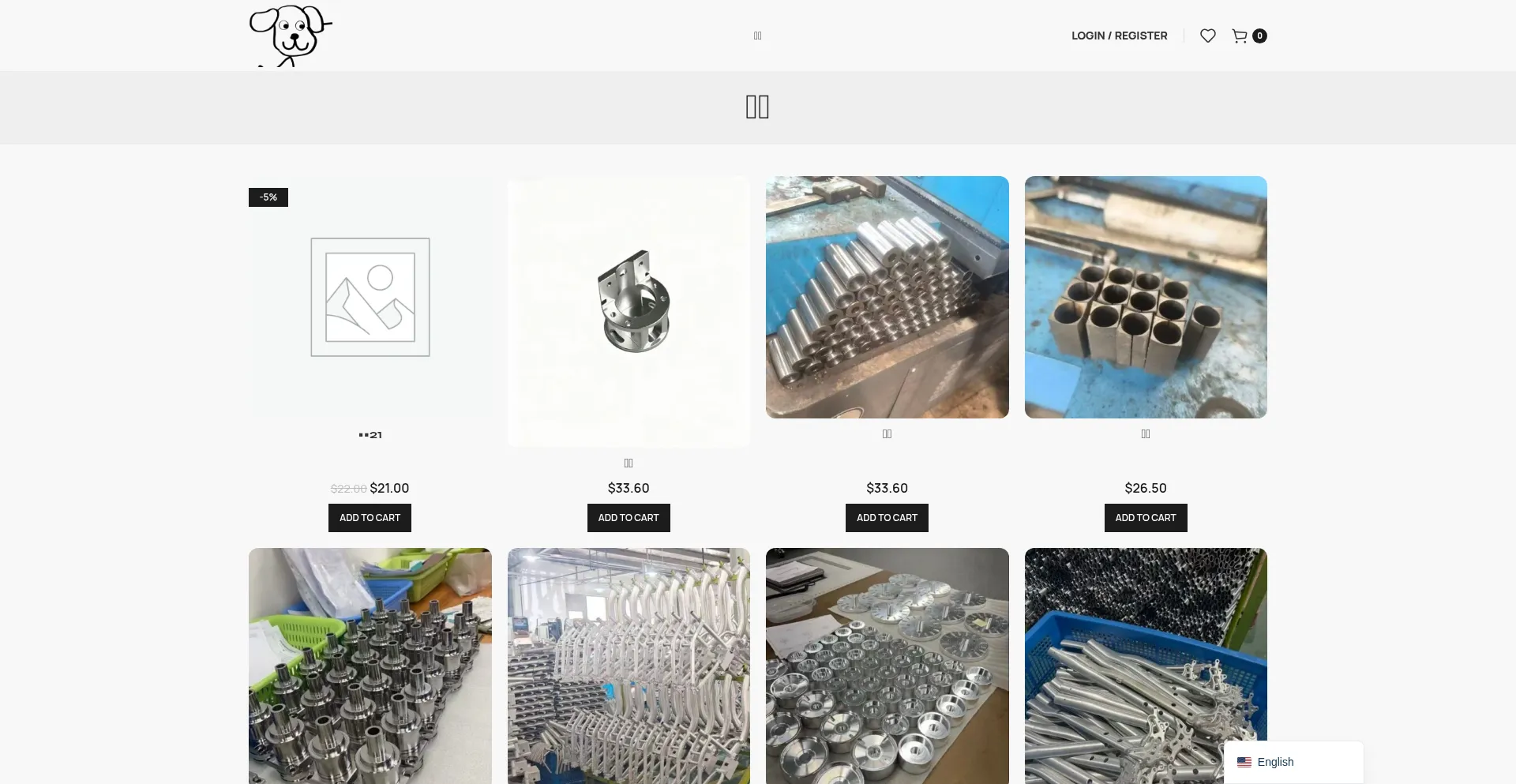
Task: Click the -5% discount badge
Action: click(x=268, y=197)
